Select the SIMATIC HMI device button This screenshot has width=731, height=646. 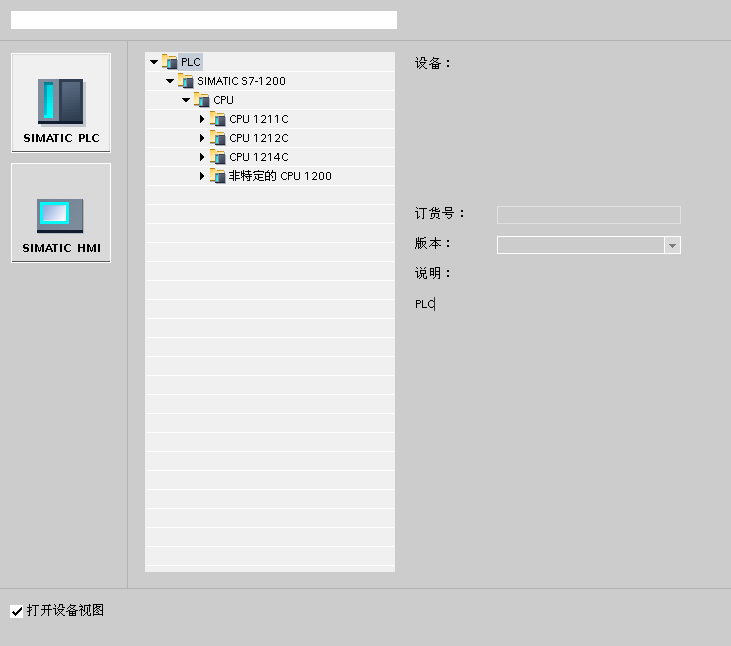61,213
